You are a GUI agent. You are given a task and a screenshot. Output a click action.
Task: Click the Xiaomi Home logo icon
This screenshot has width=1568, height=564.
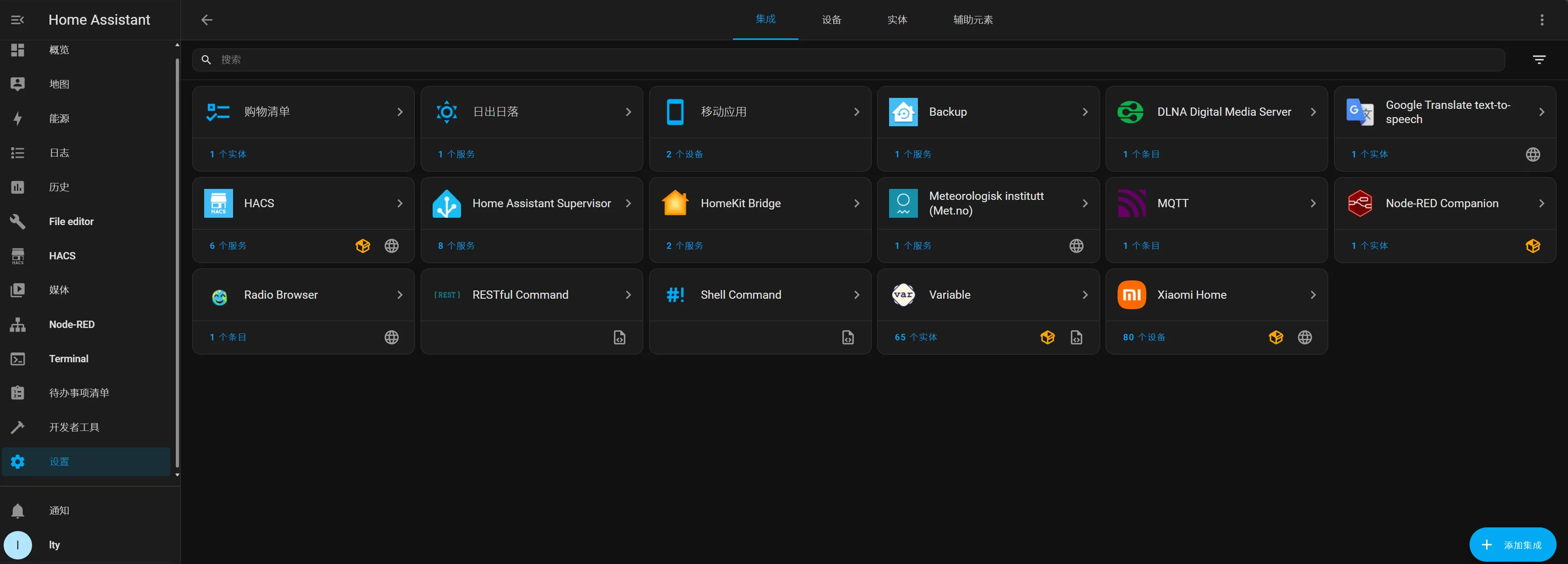[x=1132, y=295]
